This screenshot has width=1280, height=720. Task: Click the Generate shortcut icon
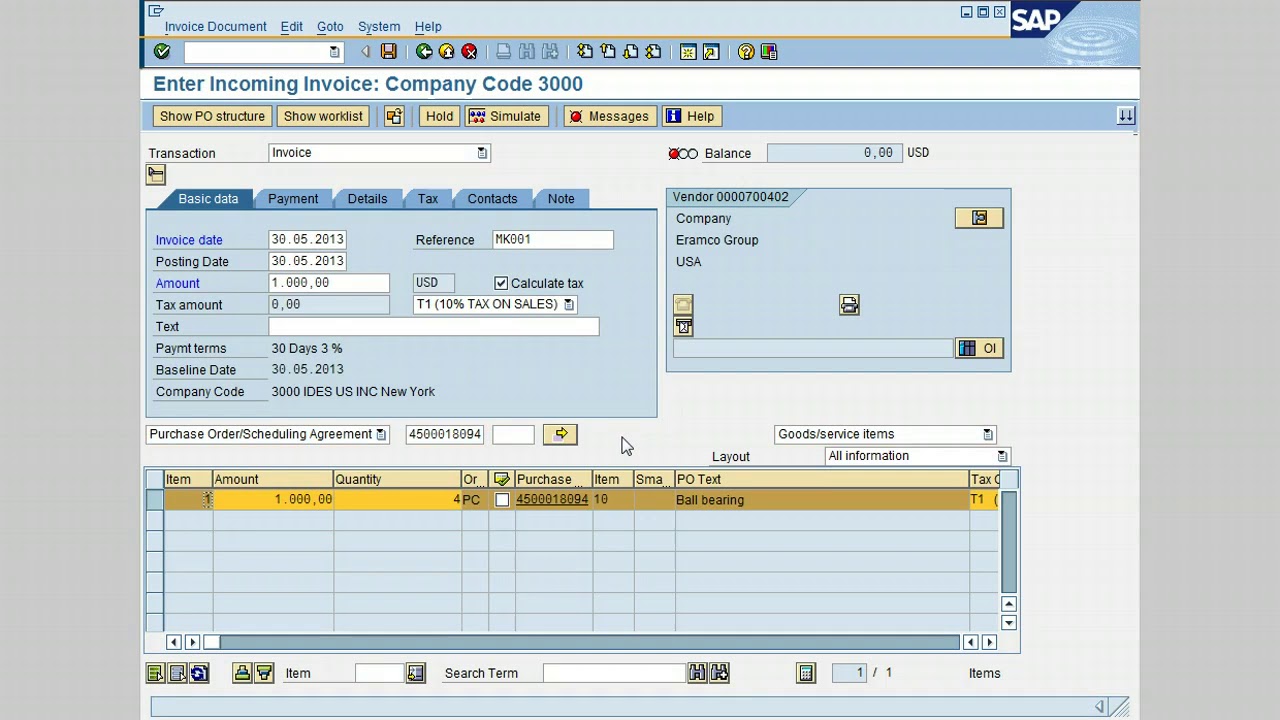tap(711, 52)
